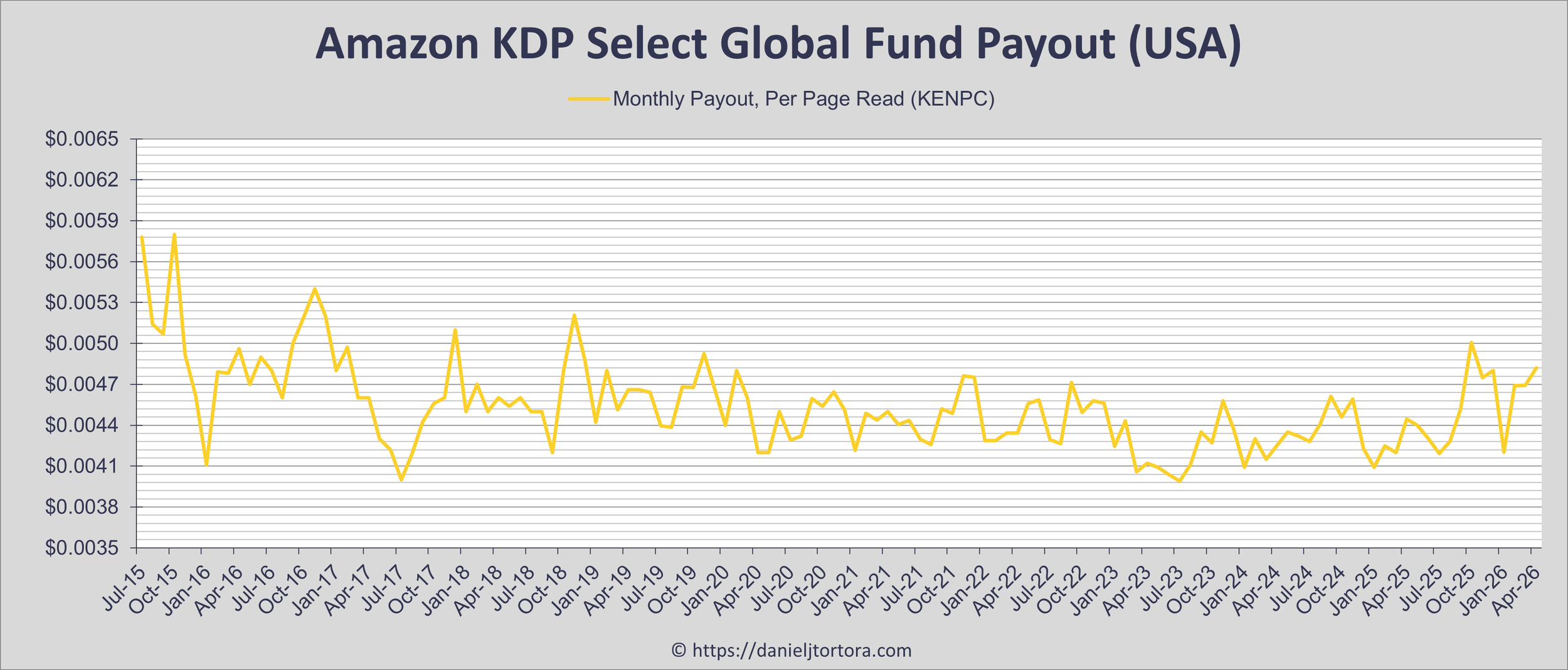Image resolution: width=1568 pixels, height=670 pixels.
Task: Click the x-axis label Jul-24
Action: click(x=1291, y=590)
